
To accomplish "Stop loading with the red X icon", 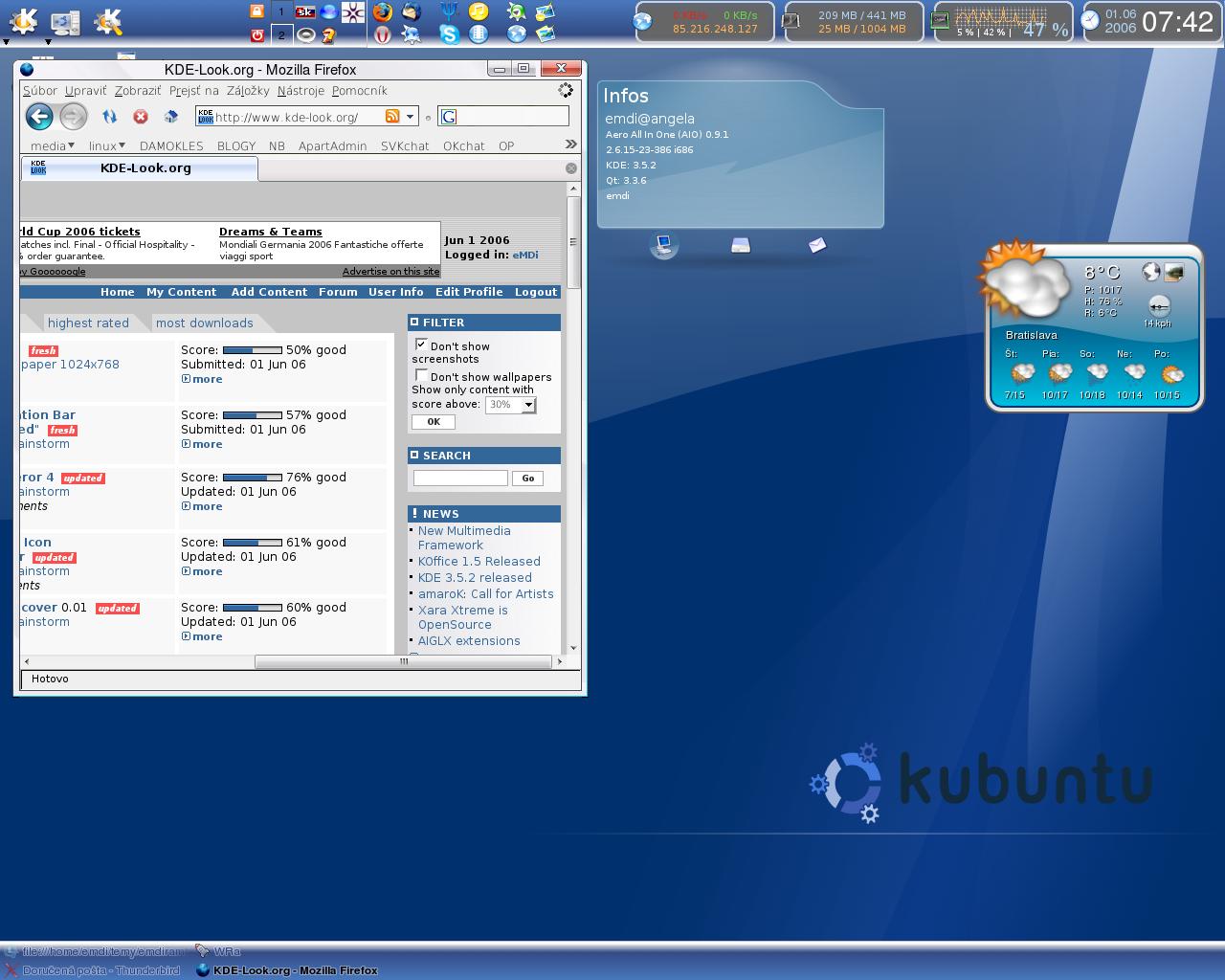I will pos(141,117).
